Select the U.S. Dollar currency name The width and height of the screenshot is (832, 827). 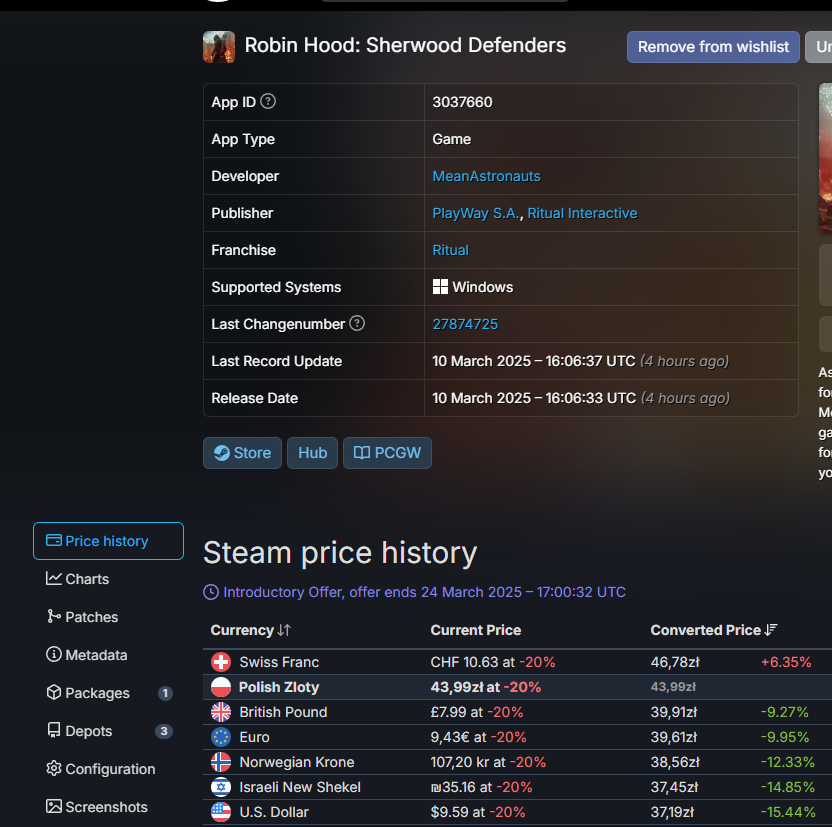click(x=274, y=812)
